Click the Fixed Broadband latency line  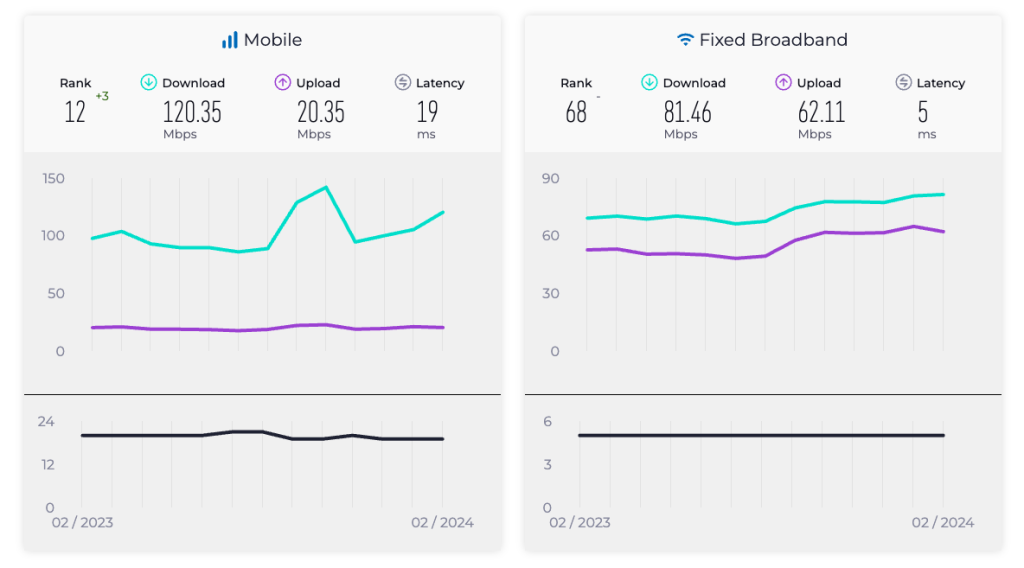760,435
